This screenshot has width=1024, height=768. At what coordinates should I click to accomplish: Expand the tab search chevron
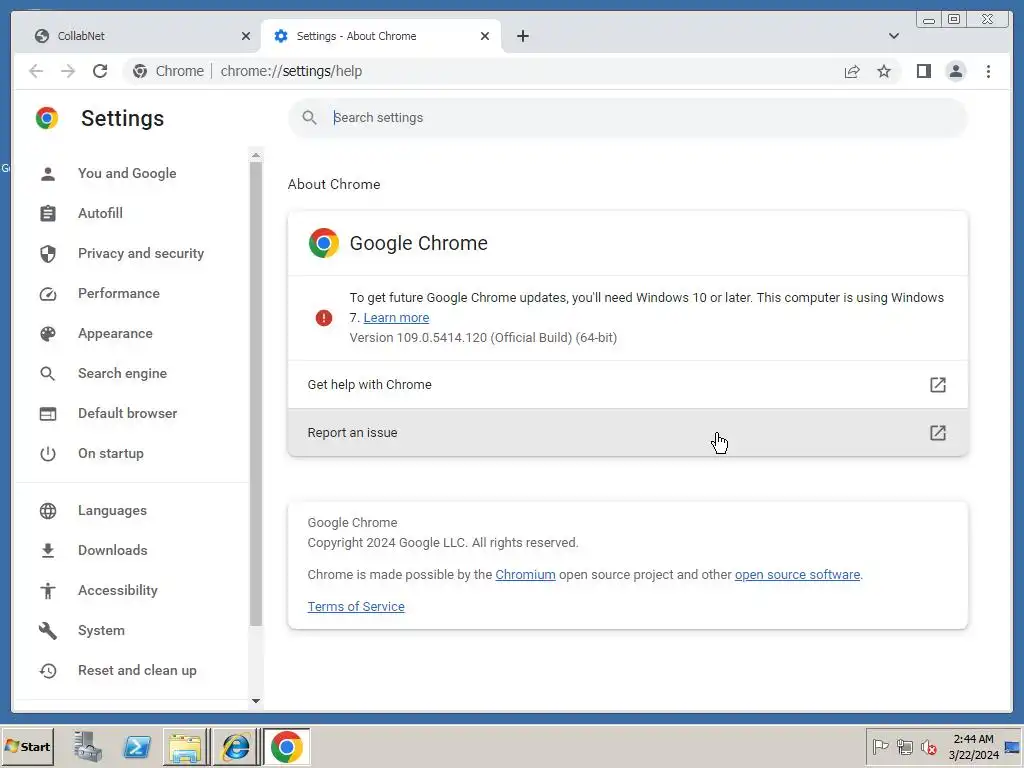(x=893, y=36)
